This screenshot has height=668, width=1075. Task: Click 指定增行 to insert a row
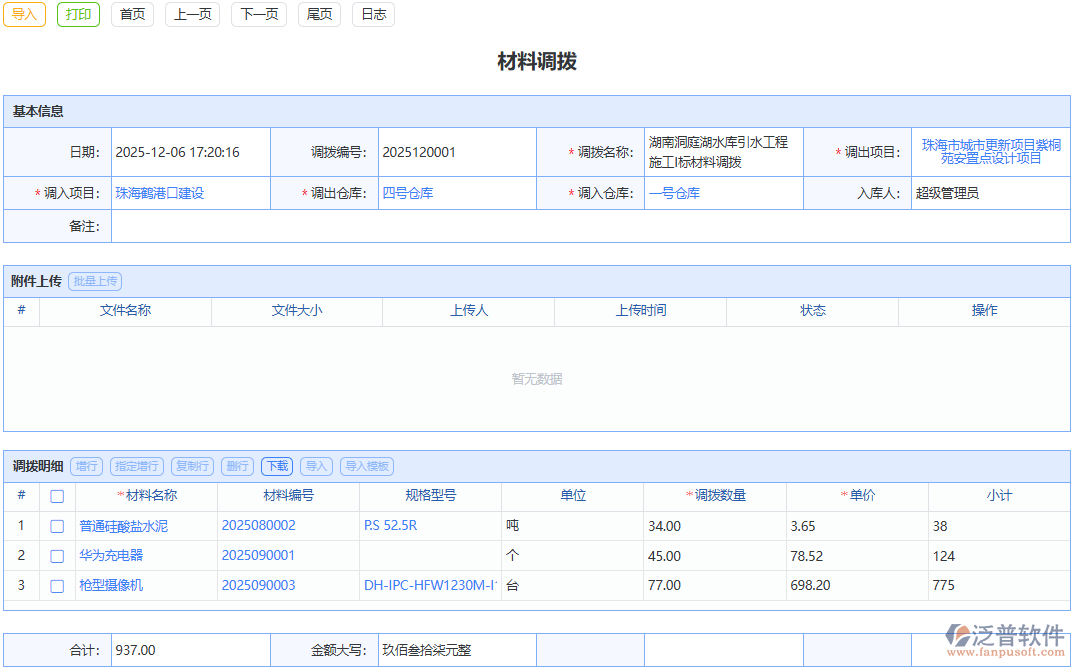pyautogui.click(x=137, y=466)
